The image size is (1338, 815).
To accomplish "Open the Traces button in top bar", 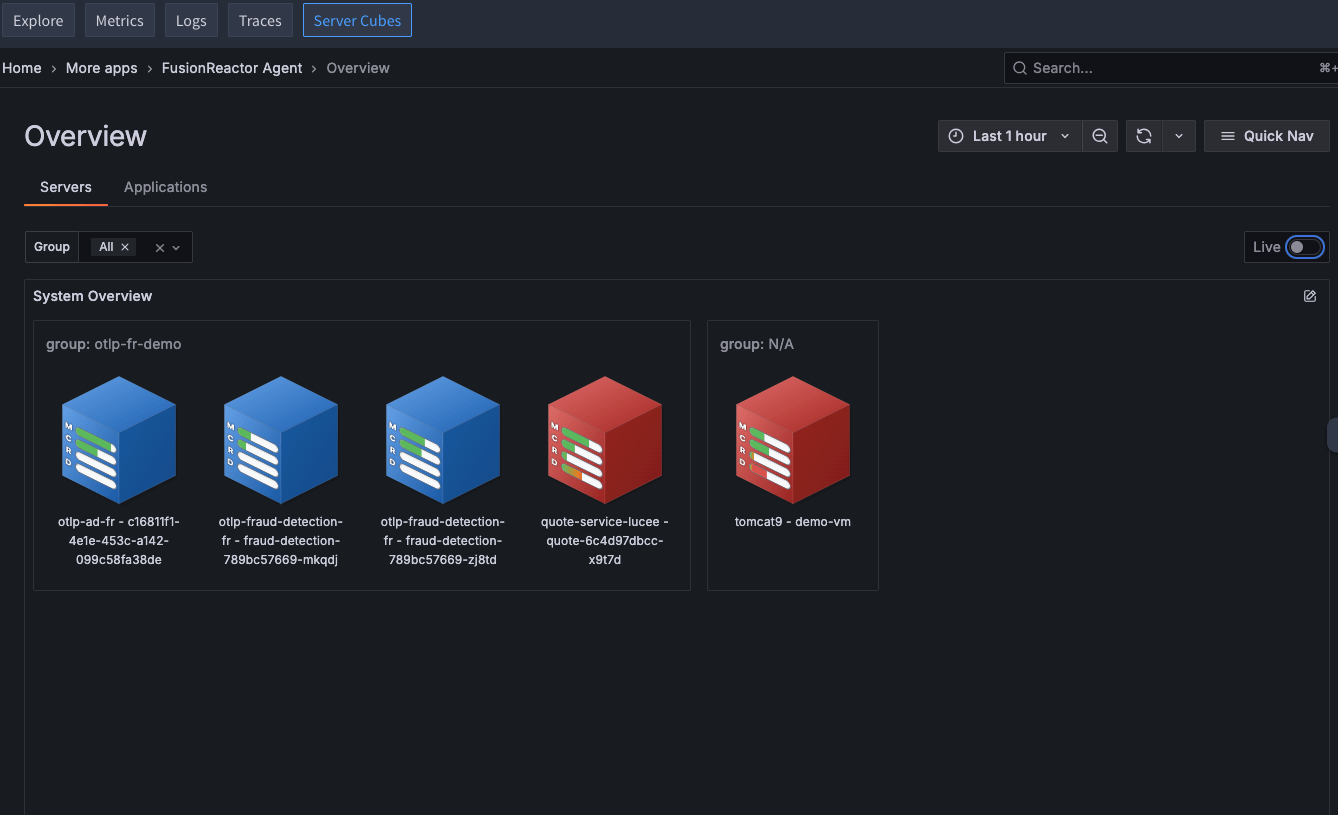I will (x=260, y=20).
